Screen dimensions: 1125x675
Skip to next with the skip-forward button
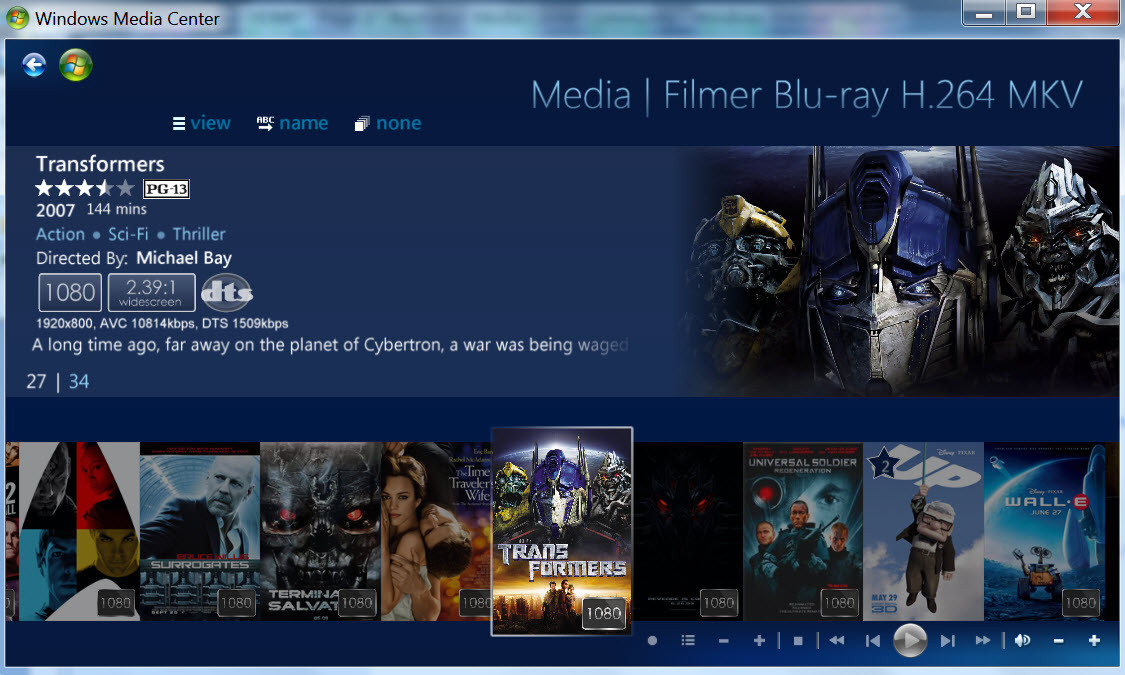pyautogui.click(x=948, y=641)
